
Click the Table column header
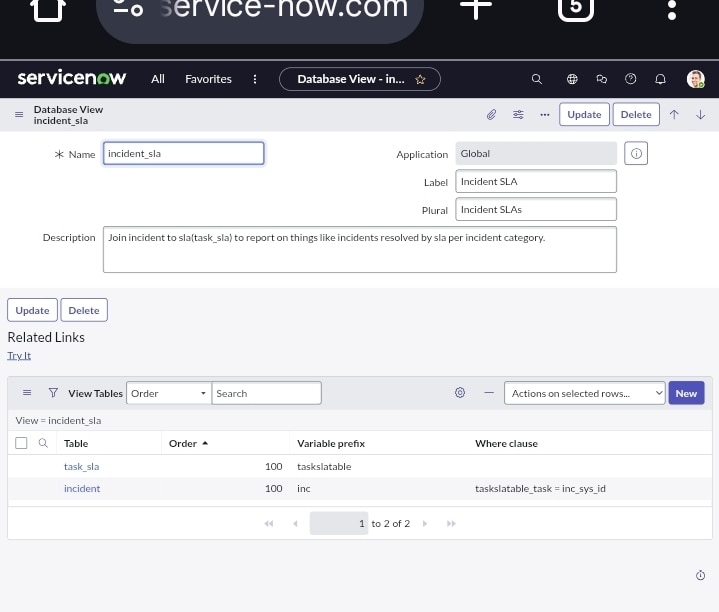coord(76,443)
